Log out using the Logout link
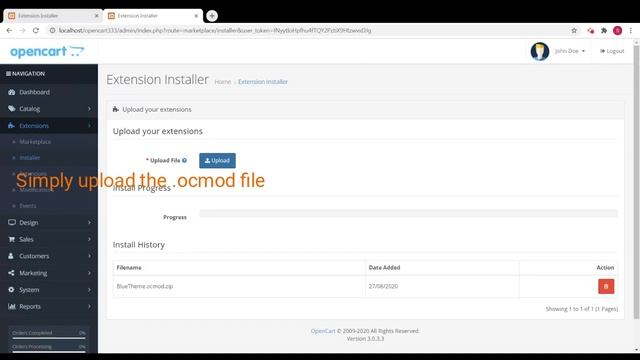 [612, 51]
